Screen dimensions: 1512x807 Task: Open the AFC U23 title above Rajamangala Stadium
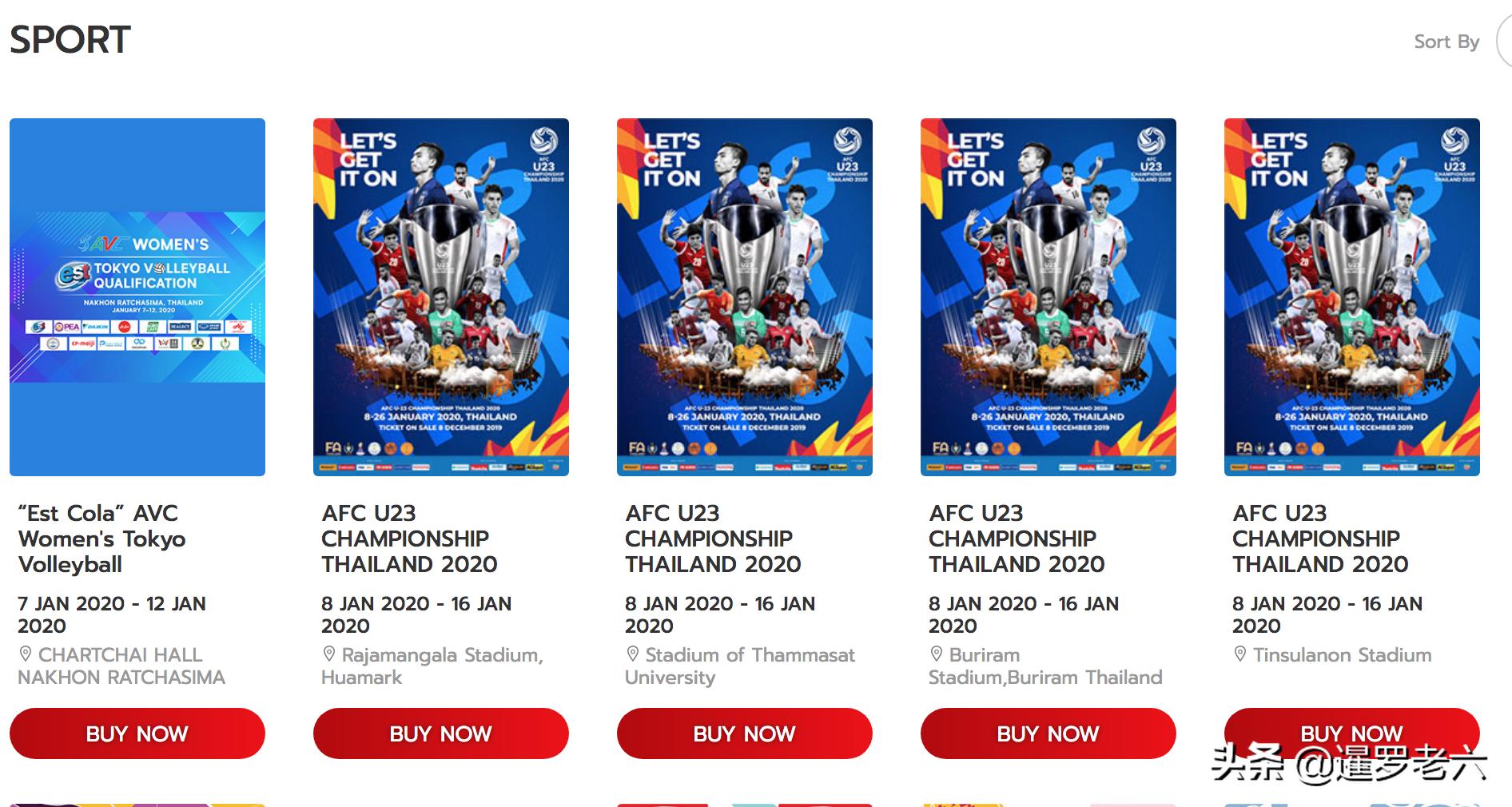pyautogui.click(x=409, y=539)
